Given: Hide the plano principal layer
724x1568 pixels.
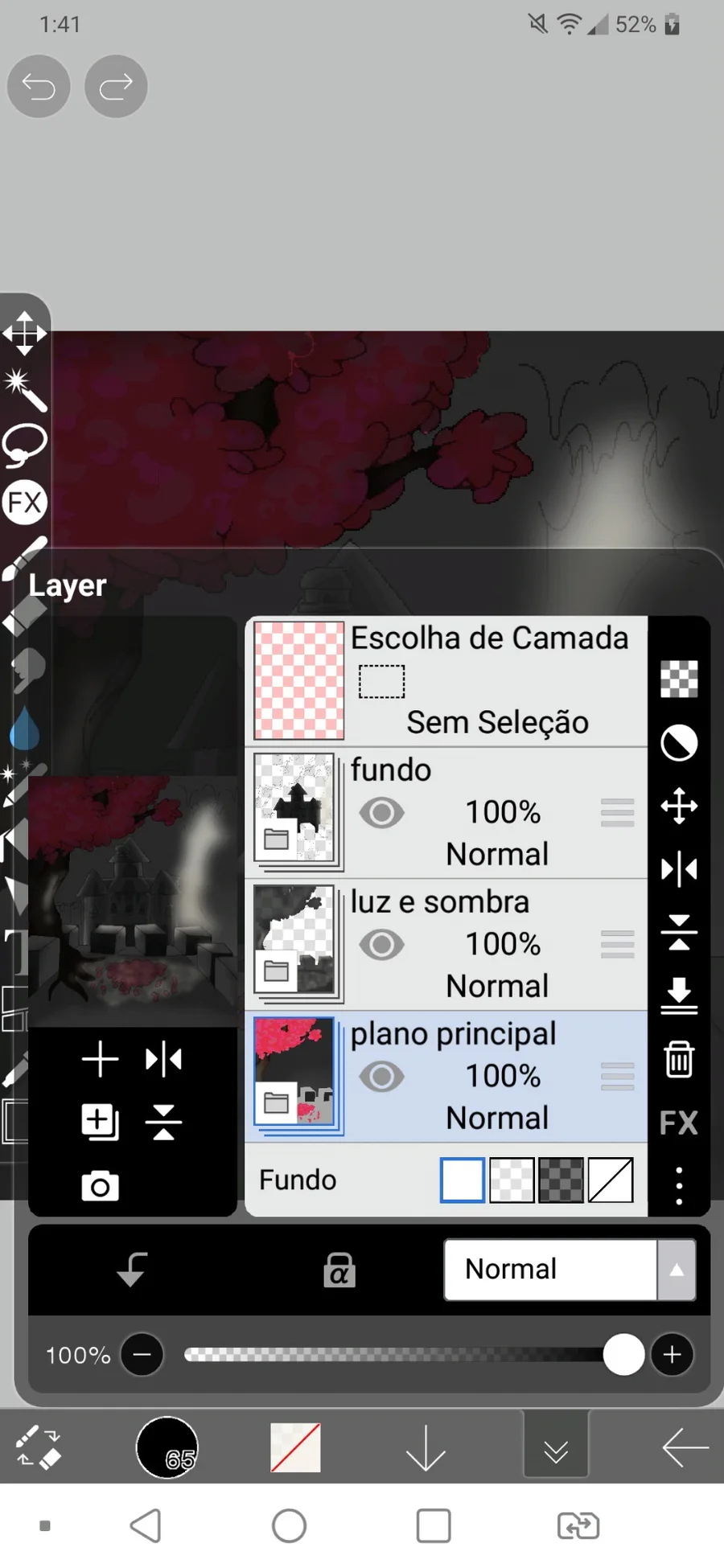Looking at the screenshot, I should [381, 1077].
